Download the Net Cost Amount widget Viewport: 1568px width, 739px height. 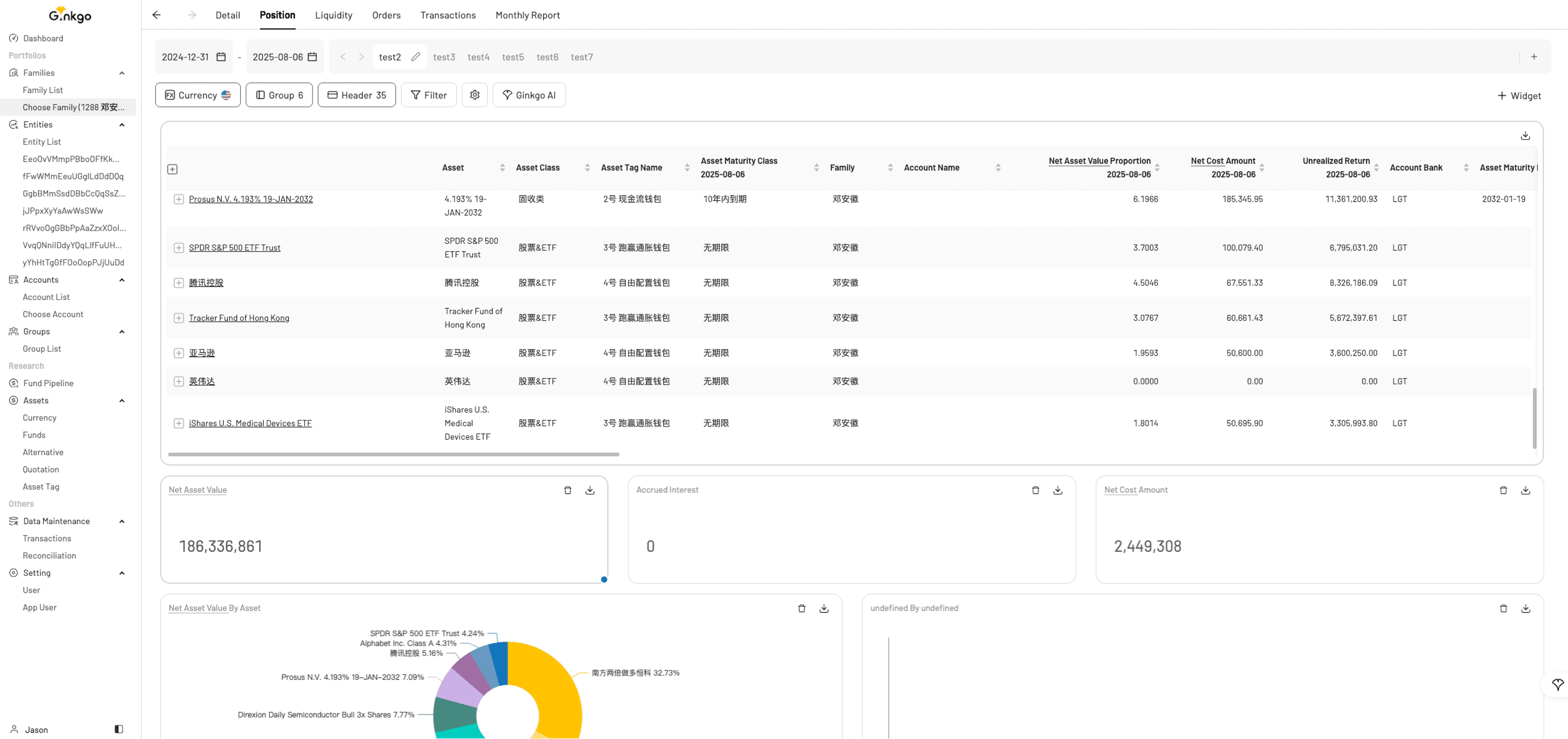[x=1526, y=490]
